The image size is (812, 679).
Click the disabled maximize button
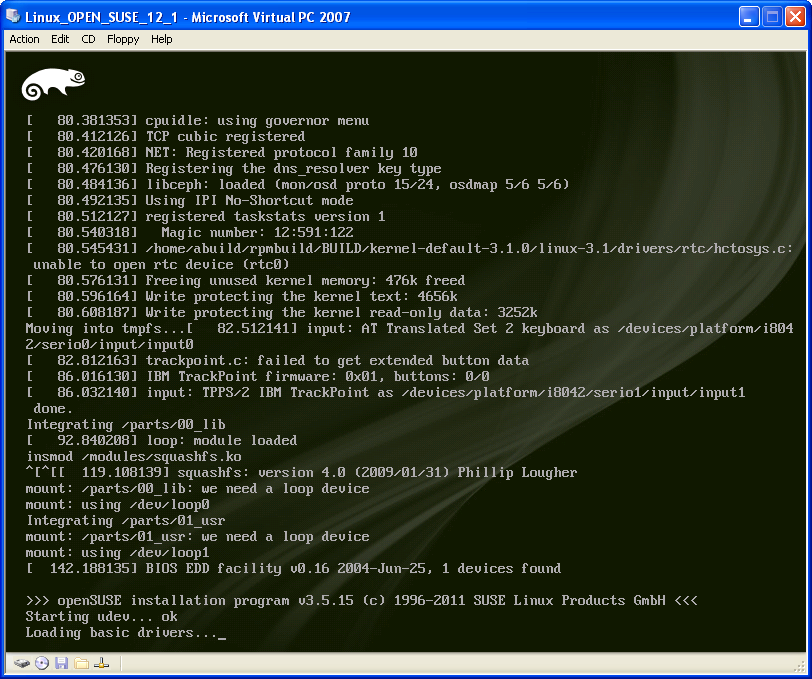[x=772, y=17]
